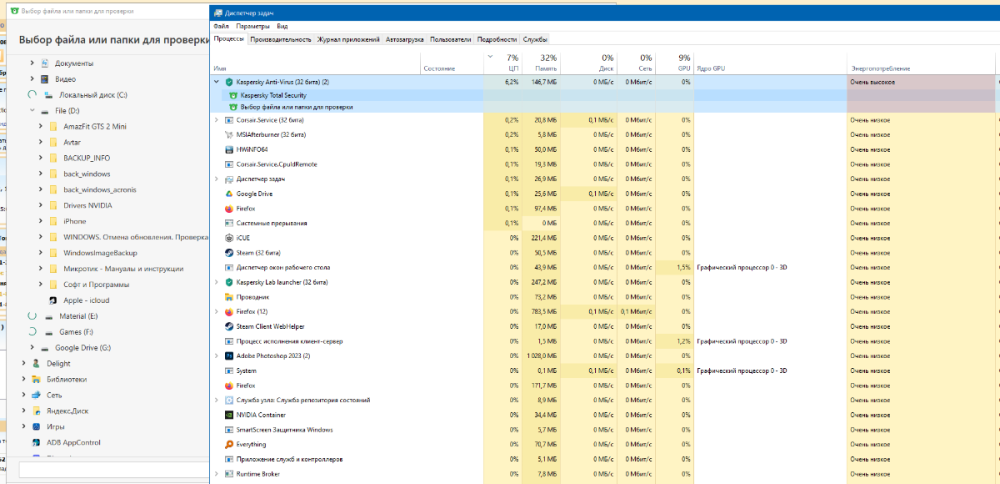
Task: Select the Steam (32 бита) process icon
Action: (x=229, y=253)
